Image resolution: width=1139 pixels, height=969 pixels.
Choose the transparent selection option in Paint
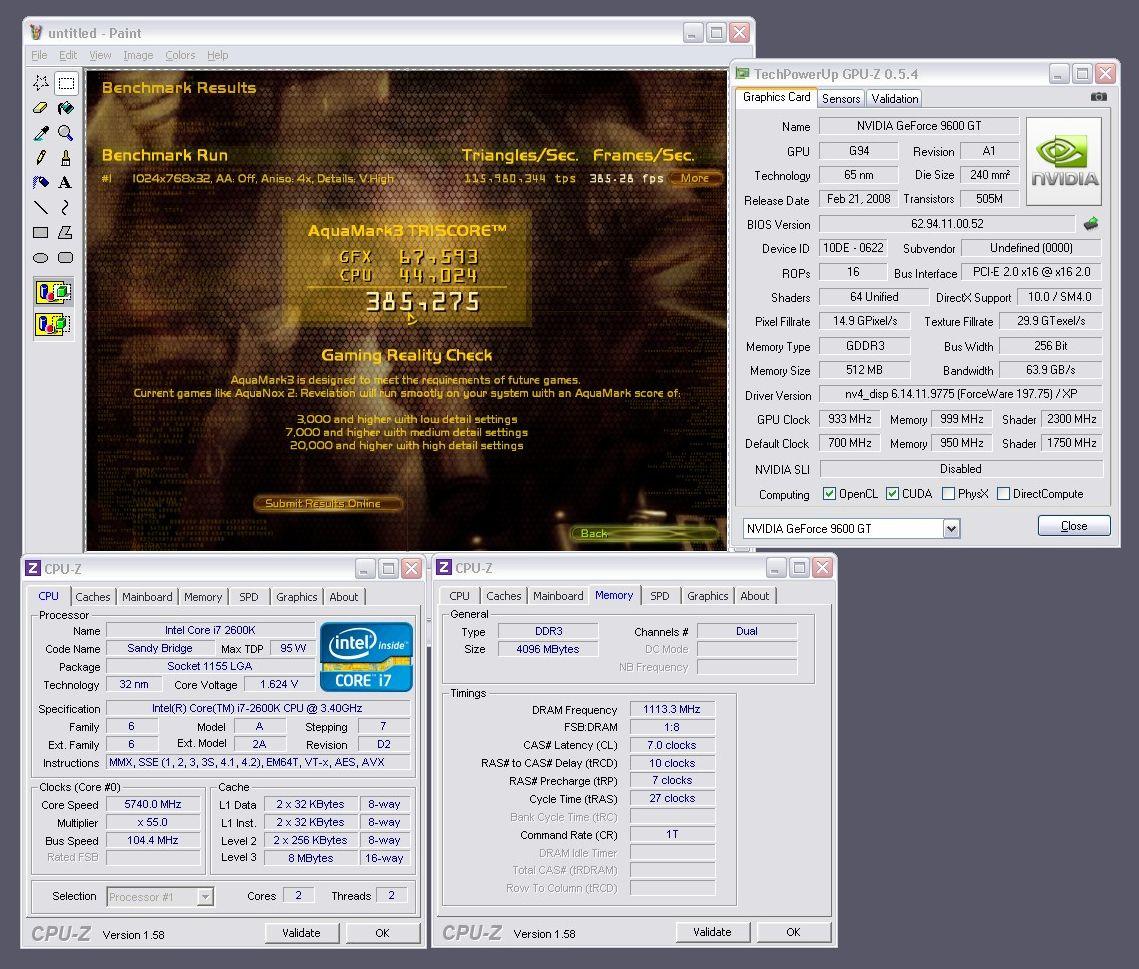(53, 323)
